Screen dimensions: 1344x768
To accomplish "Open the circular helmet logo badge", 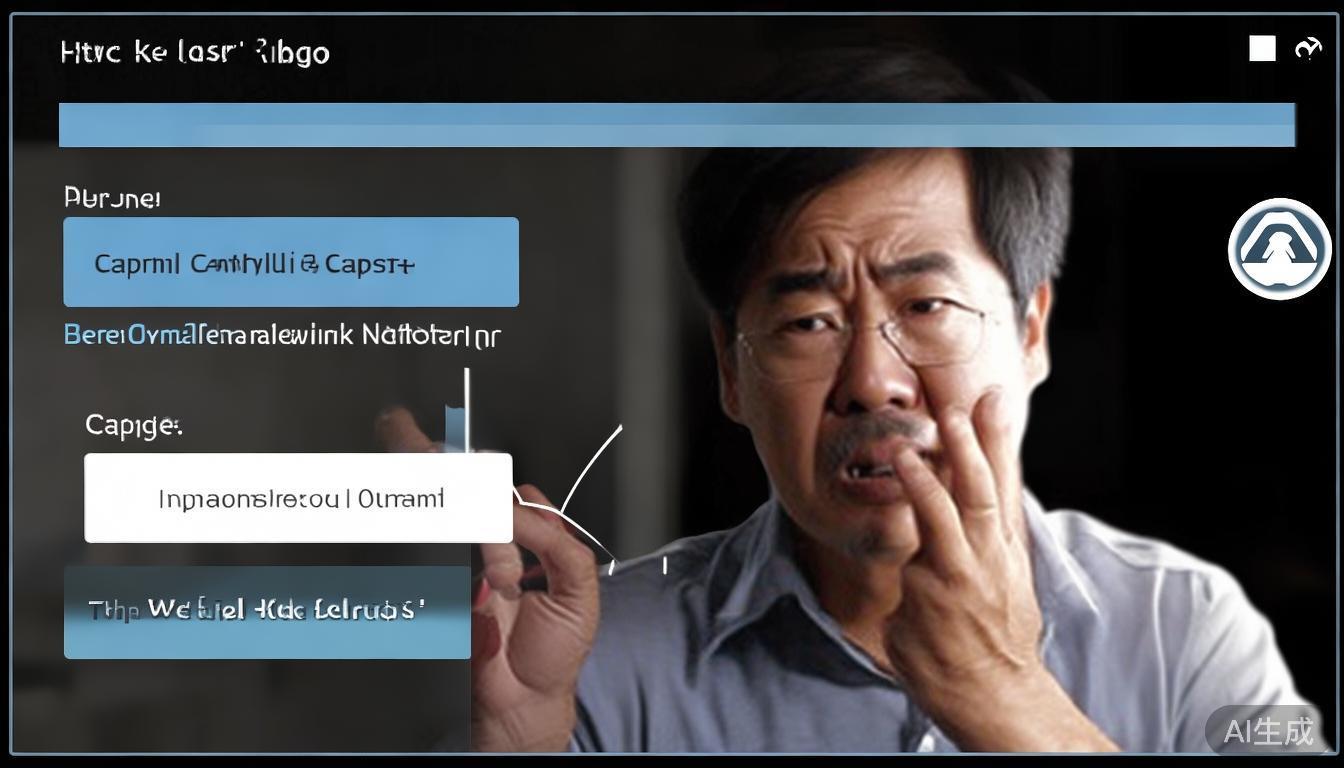I will (1279, 249).
